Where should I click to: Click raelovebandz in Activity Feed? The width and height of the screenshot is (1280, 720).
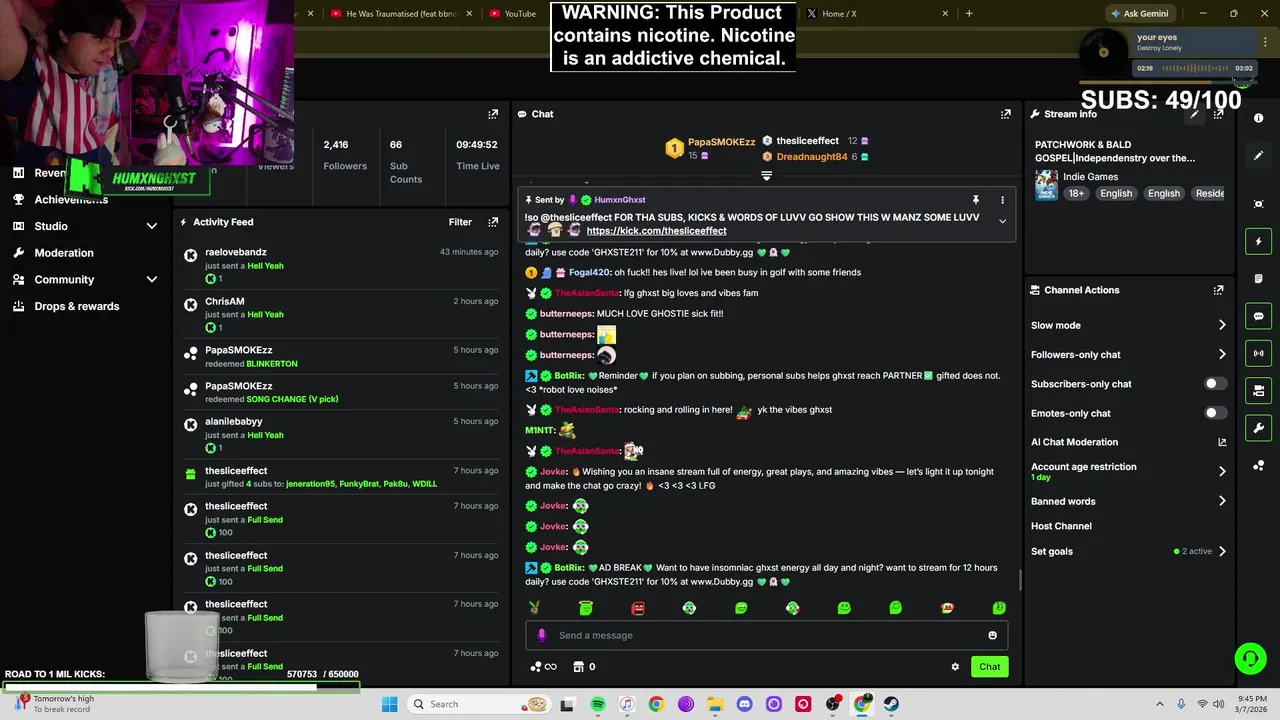(236, 252)
